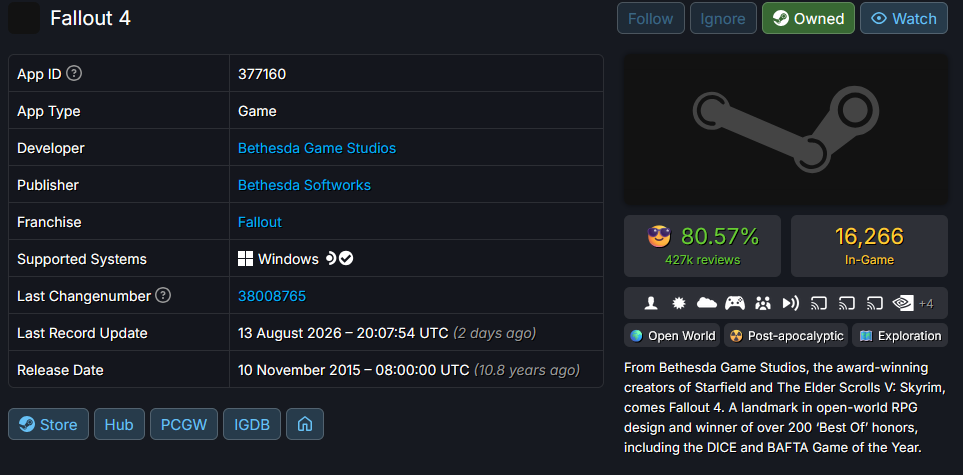The width and height of the screenshot is (963, 475).
Task: Click the achievements starburst icon
Action: [x=679, y=303]
